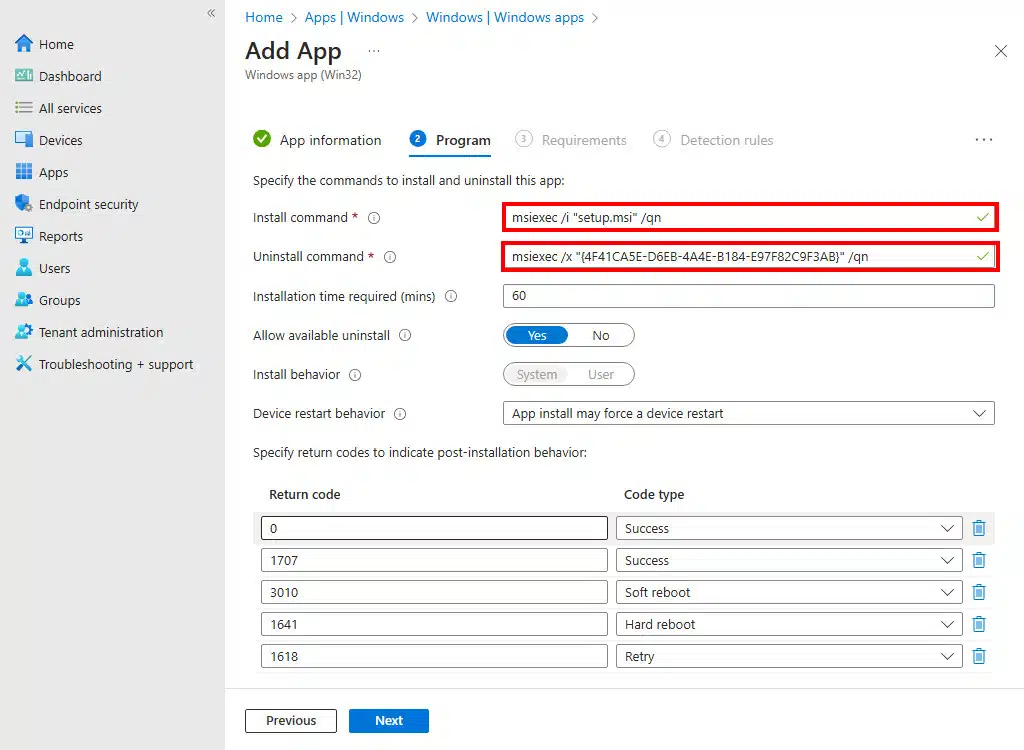This screenshot has width=1024, height=750.
Task: Click the Return code column header
Action: pos(304,495)
